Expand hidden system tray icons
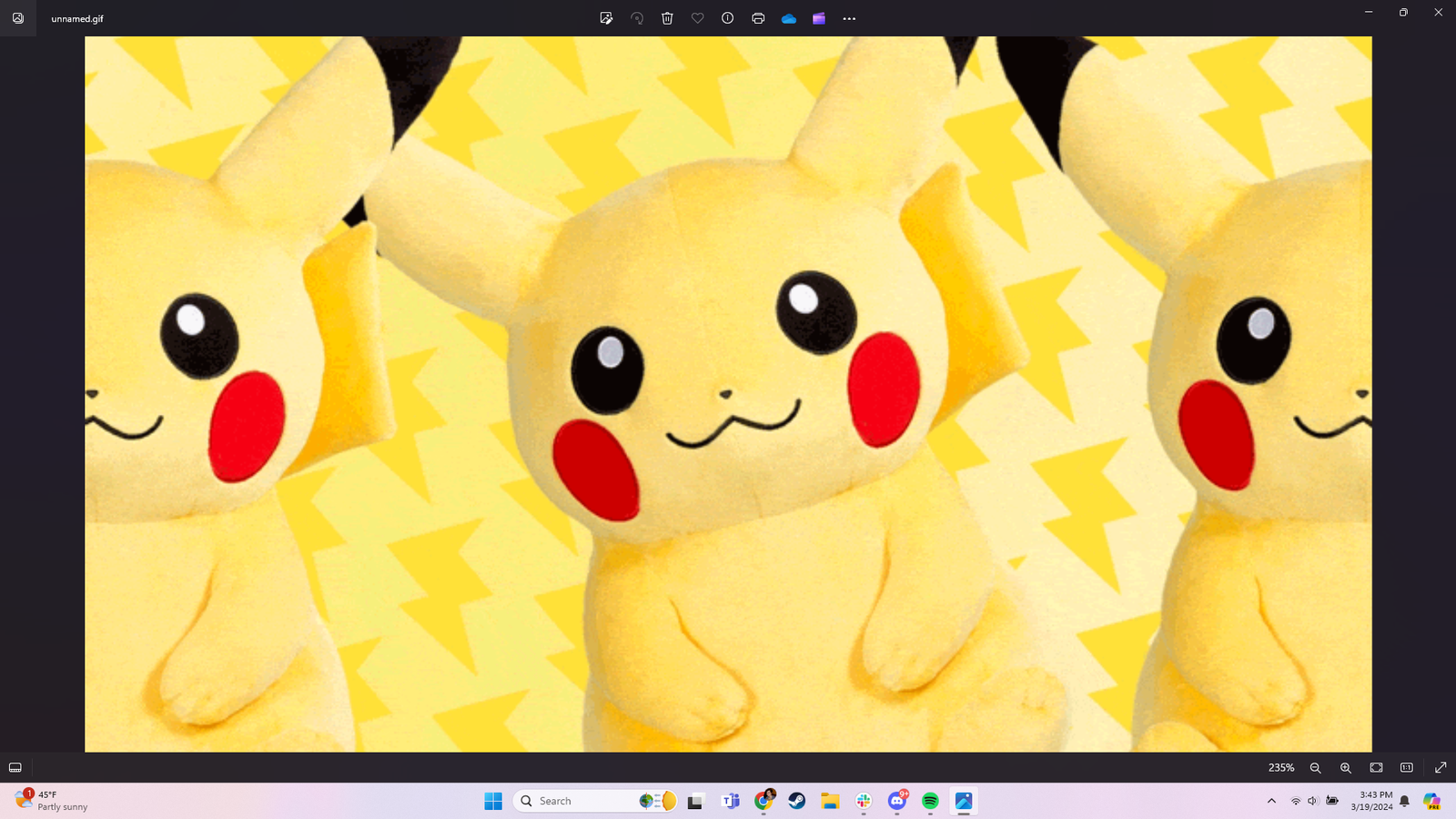The height and width of the screenshot is (819, 1456). click(1270, 801)
